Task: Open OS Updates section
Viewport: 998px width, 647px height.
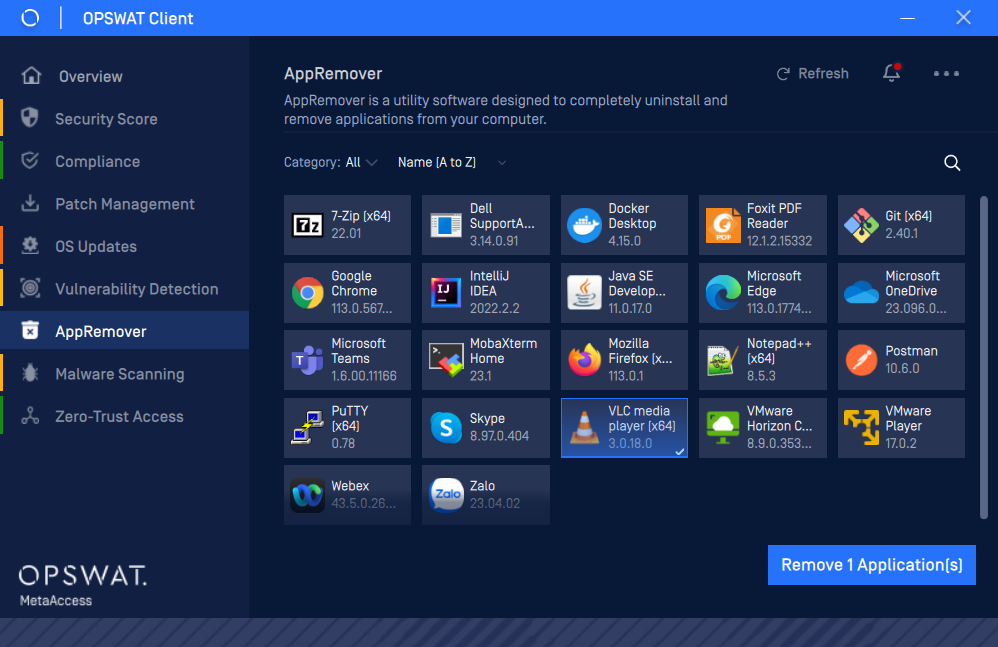Action: pyautogui.click(x=124, y=247)
